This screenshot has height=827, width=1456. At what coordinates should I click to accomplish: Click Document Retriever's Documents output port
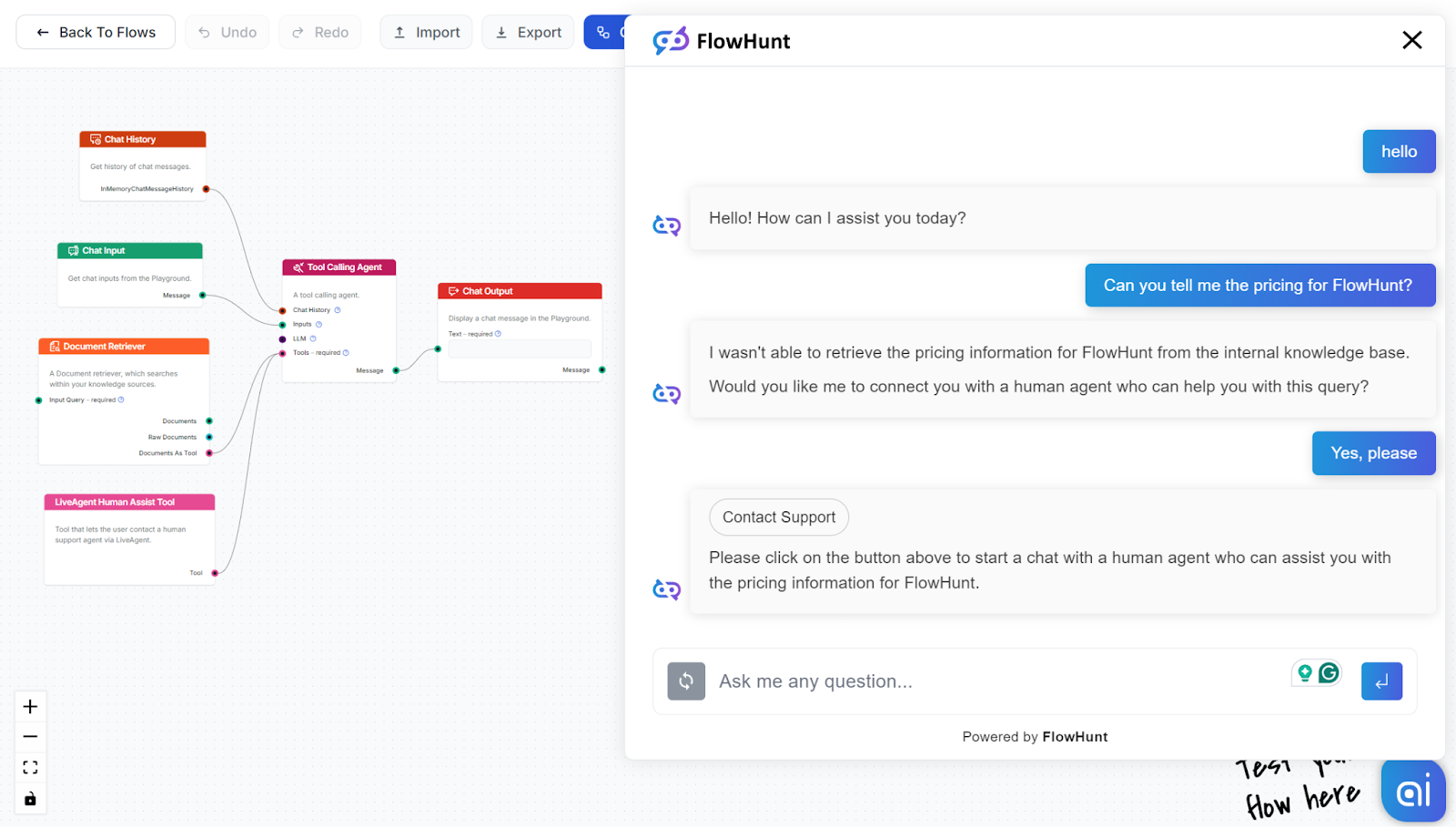[209, 421]
